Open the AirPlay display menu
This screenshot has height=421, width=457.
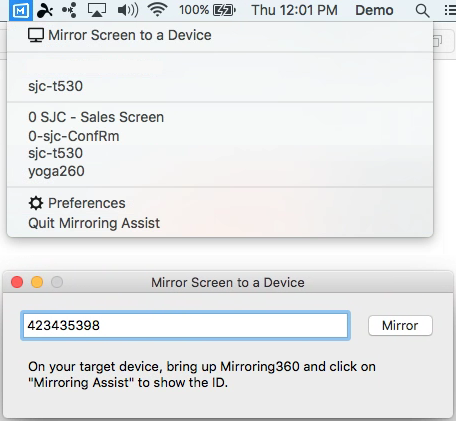pos(97,10)
